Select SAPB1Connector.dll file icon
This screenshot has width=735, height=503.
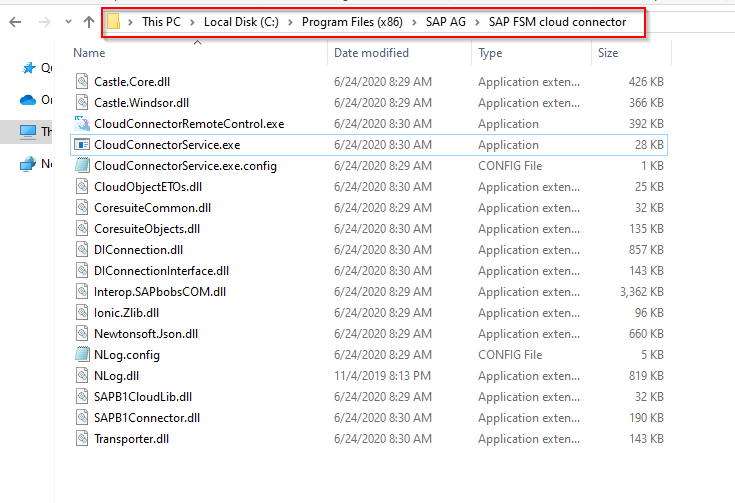pyautogui.click(x=82, y=417)
